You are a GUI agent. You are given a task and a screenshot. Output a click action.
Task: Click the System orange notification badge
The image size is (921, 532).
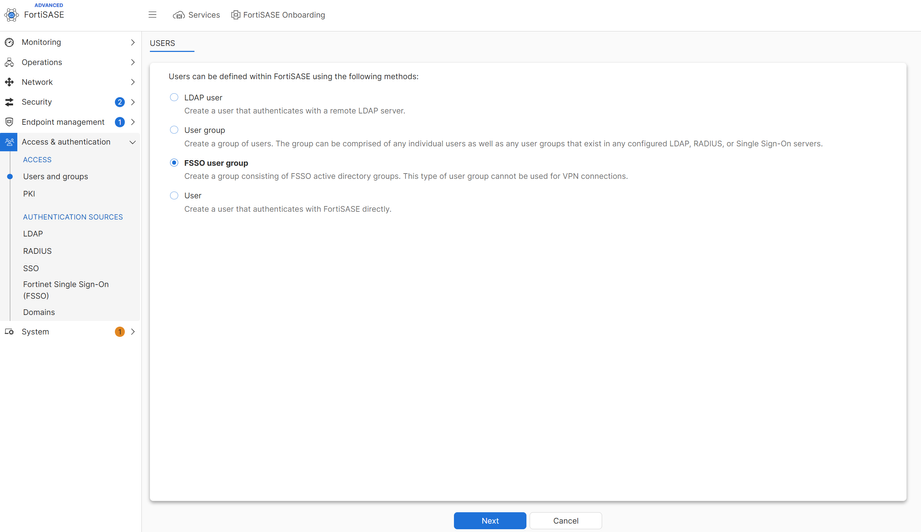[x=120, y=332]
